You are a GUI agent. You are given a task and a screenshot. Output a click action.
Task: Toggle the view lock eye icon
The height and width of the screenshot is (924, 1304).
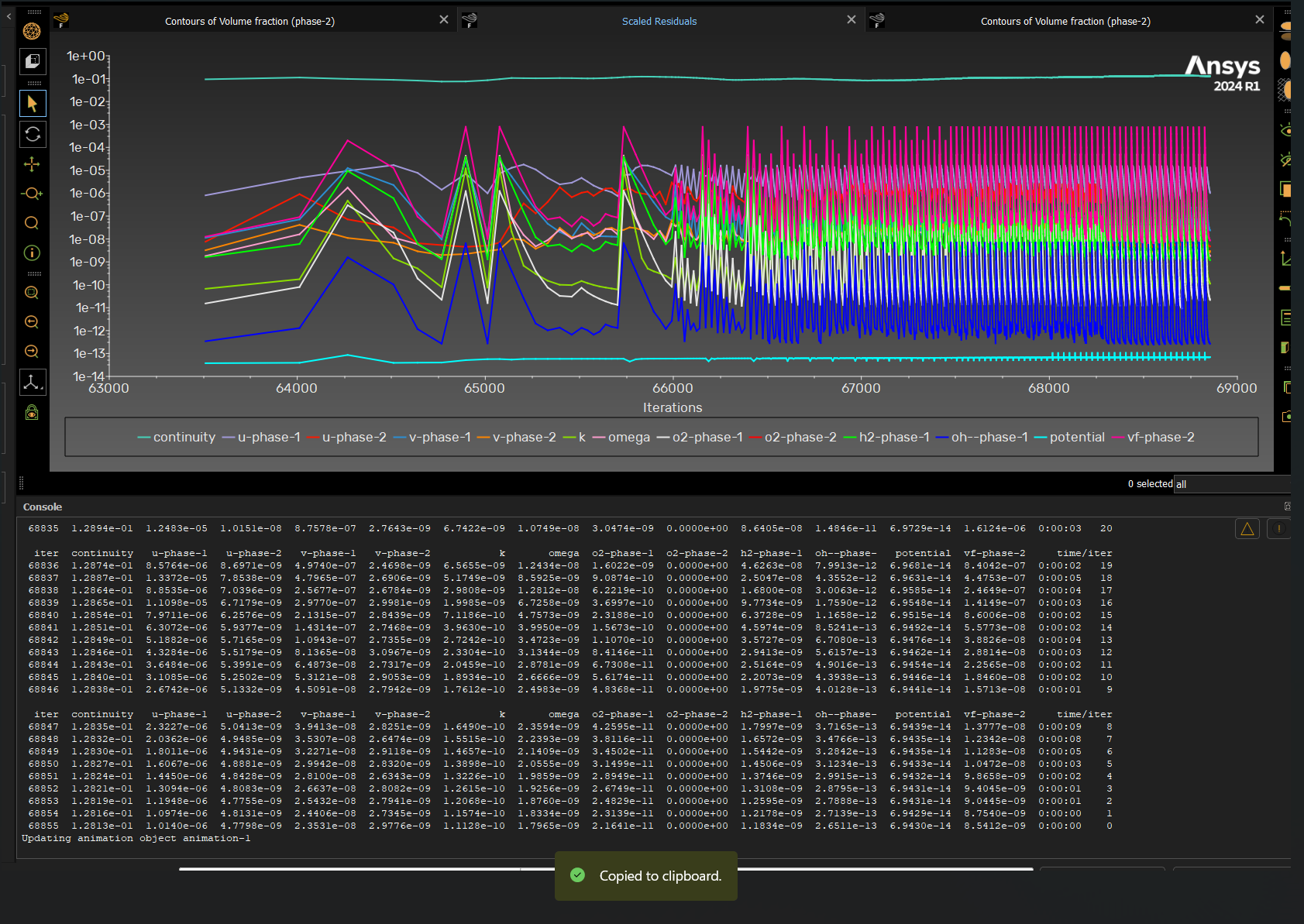[x=32, y=412]
